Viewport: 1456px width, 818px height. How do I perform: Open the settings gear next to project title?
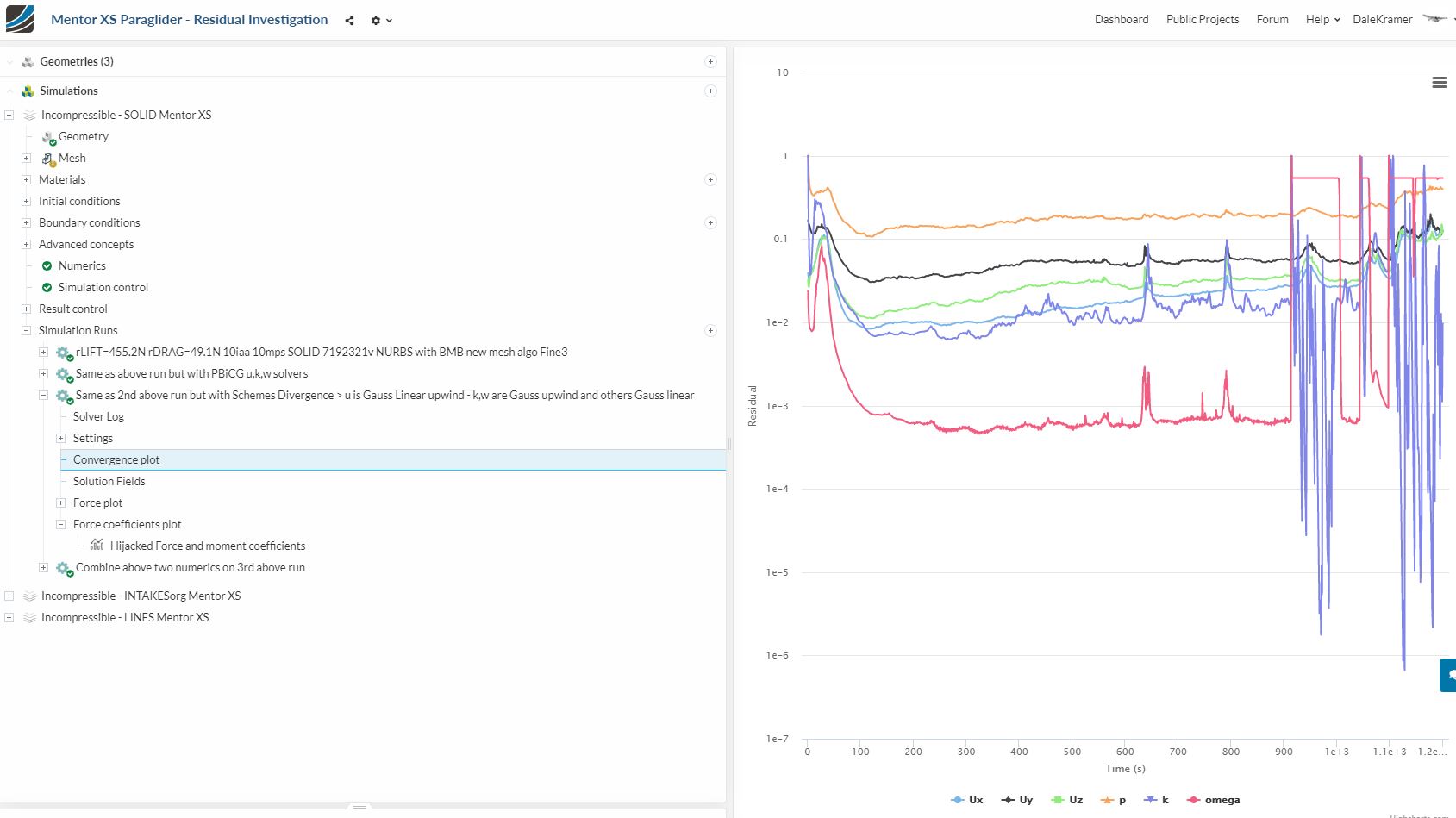click(x=374, y=20)
